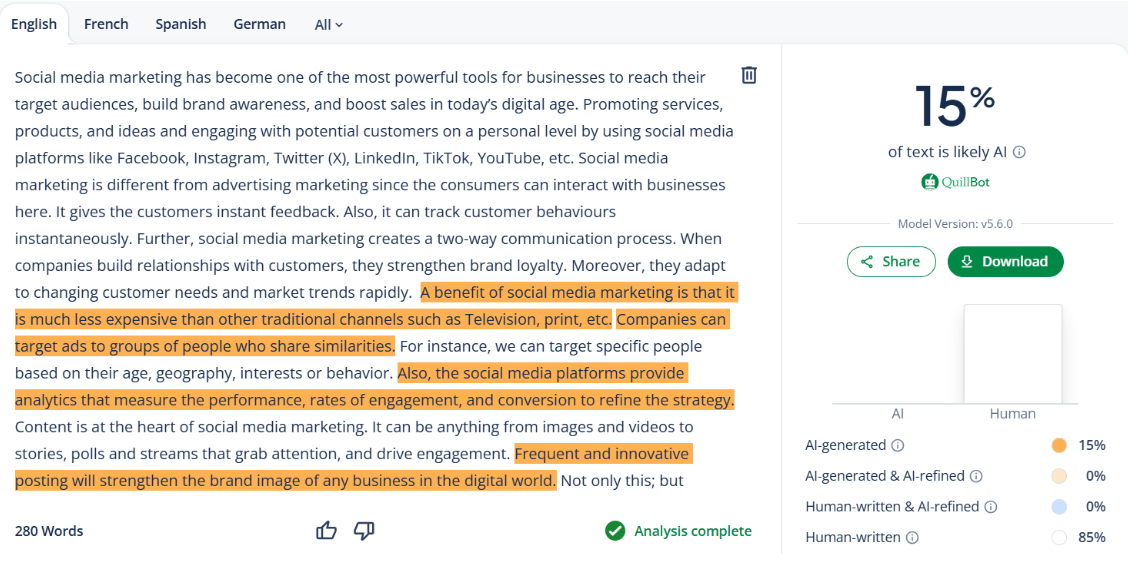
Task: Click the QuillBot logo
Action: (955, 182)
